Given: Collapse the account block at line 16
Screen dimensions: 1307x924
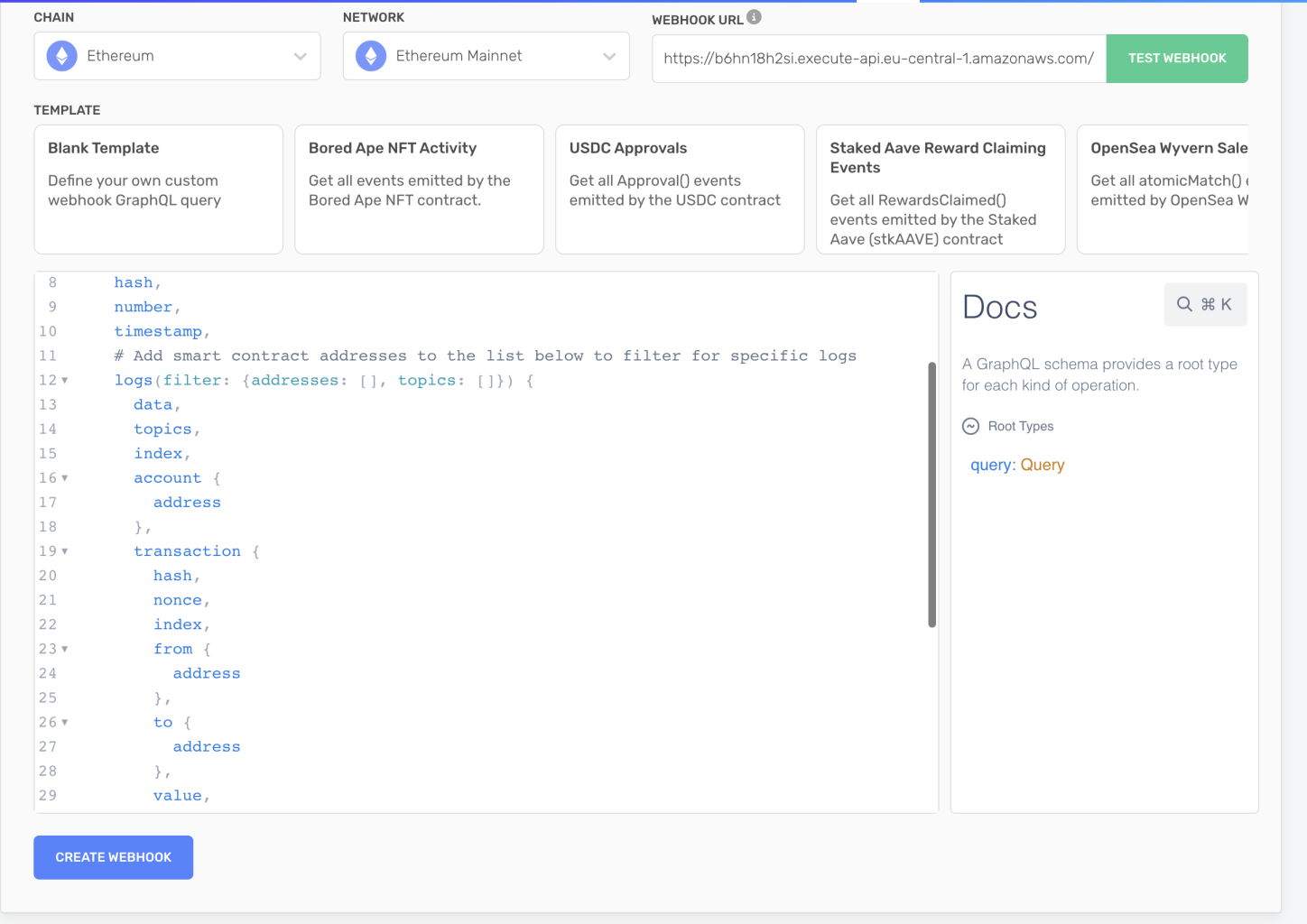Looking at the screenshot, I should coord(65,478).
